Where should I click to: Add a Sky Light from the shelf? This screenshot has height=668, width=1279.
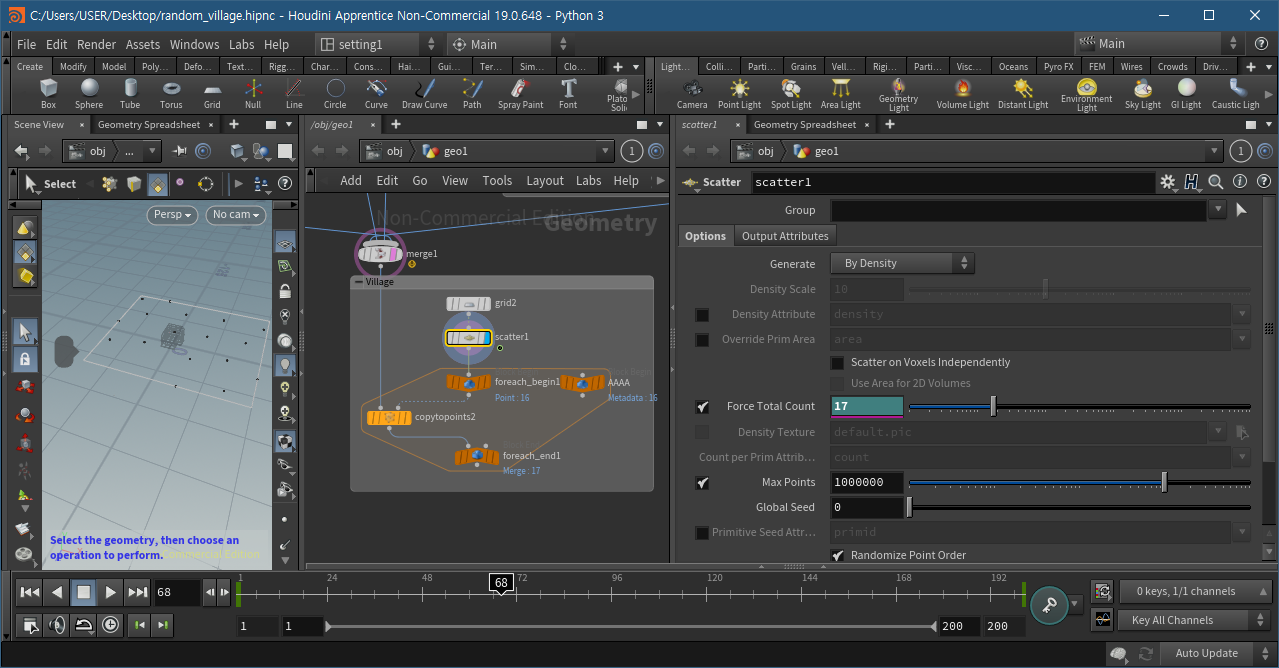pos(1142,94)
